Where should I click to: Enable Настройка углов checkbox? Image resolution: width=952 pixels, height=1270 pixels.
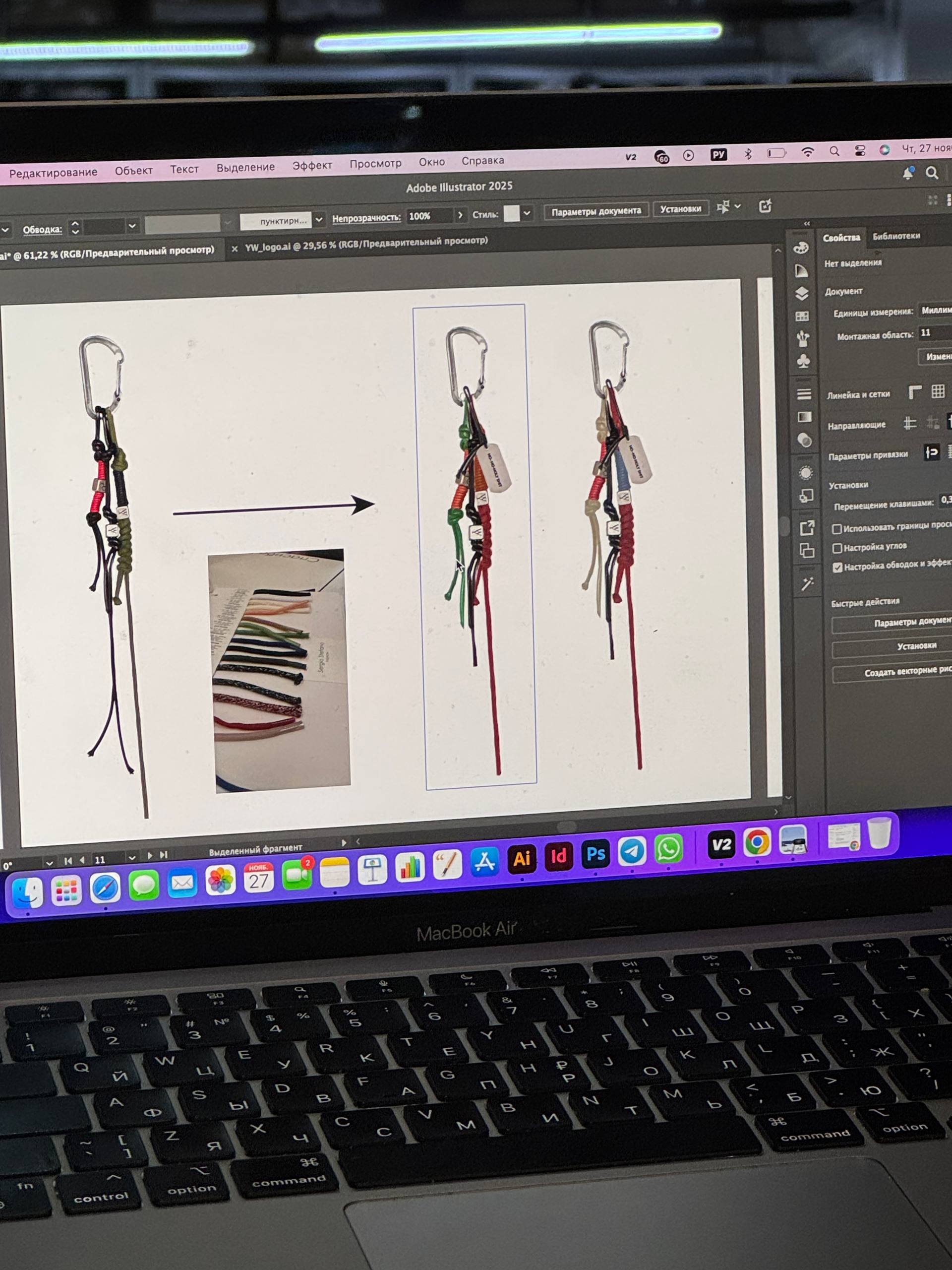pos(837,548)
